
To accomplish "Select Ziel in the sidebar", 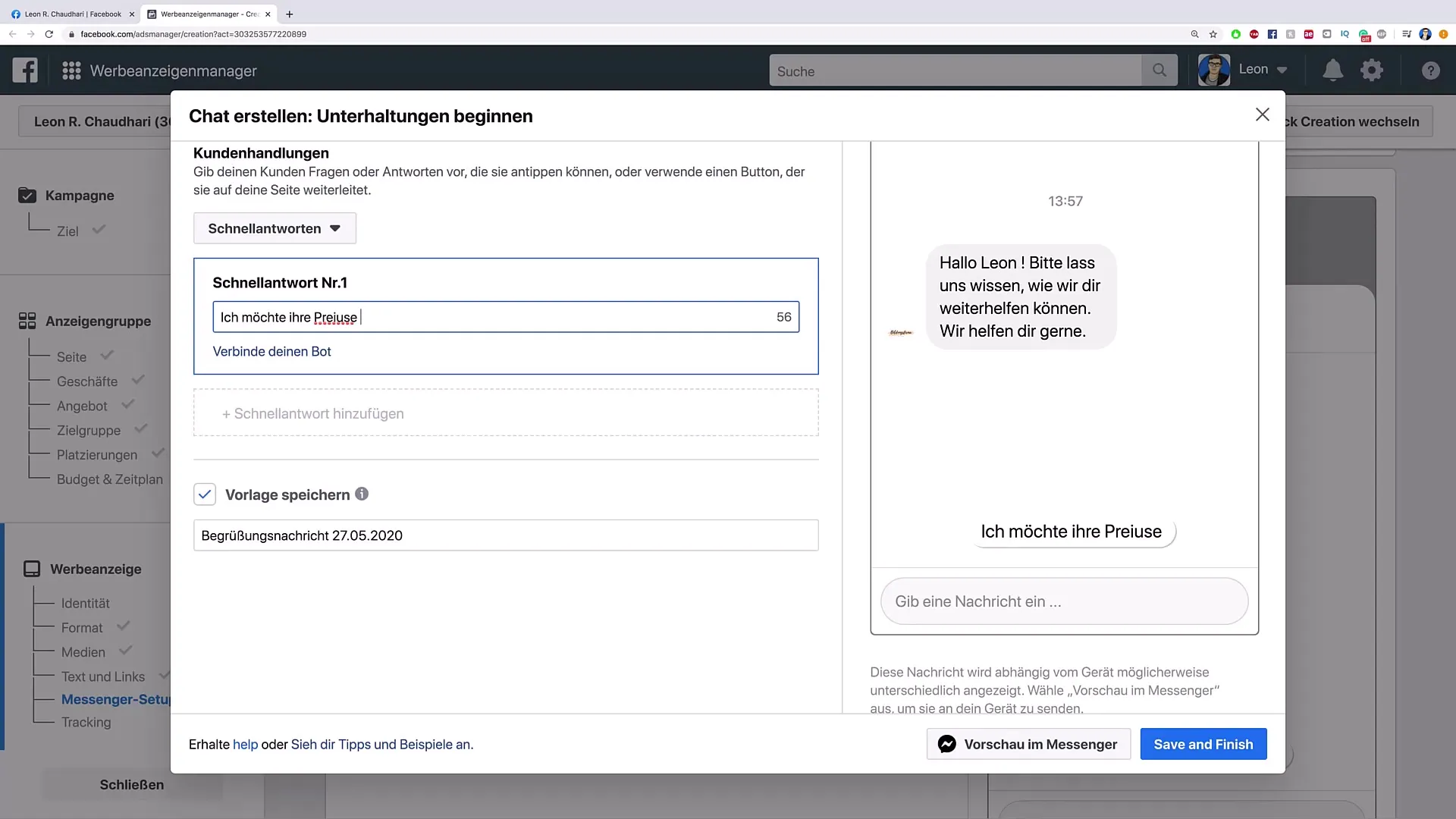I will [x=67, y=231].
